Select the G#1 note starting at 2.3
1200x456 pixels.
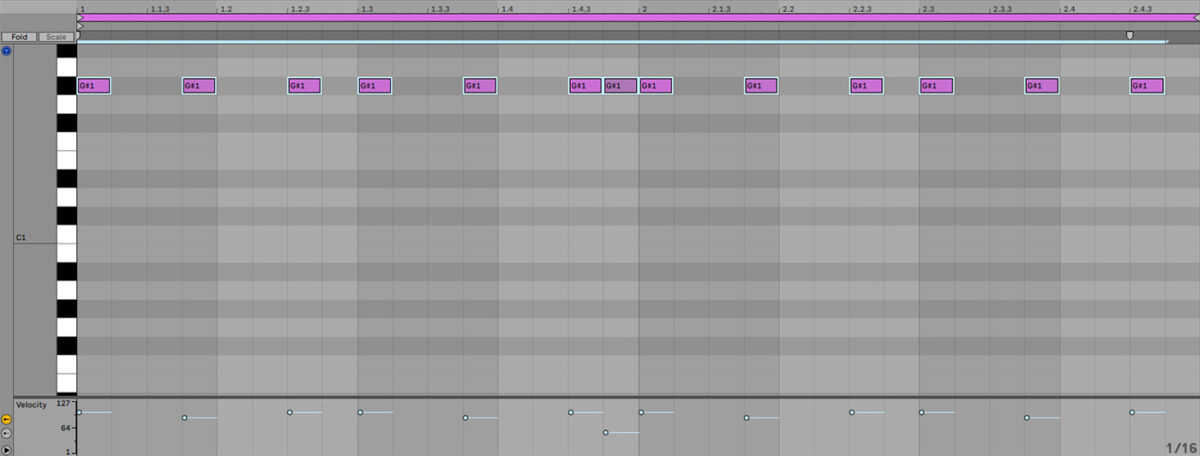coord(936,86)
